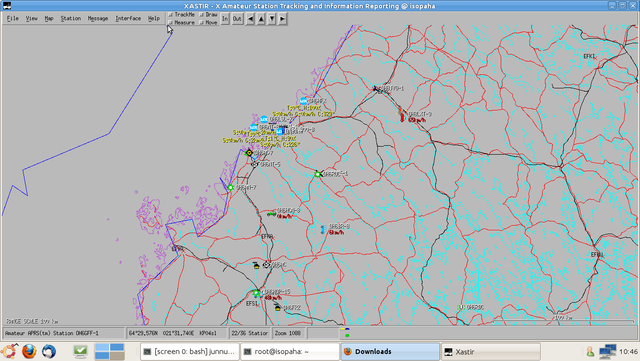Select the station icon ending /9-1 at the road junction
Screen dimensions: 640x361
click(376, 88)
